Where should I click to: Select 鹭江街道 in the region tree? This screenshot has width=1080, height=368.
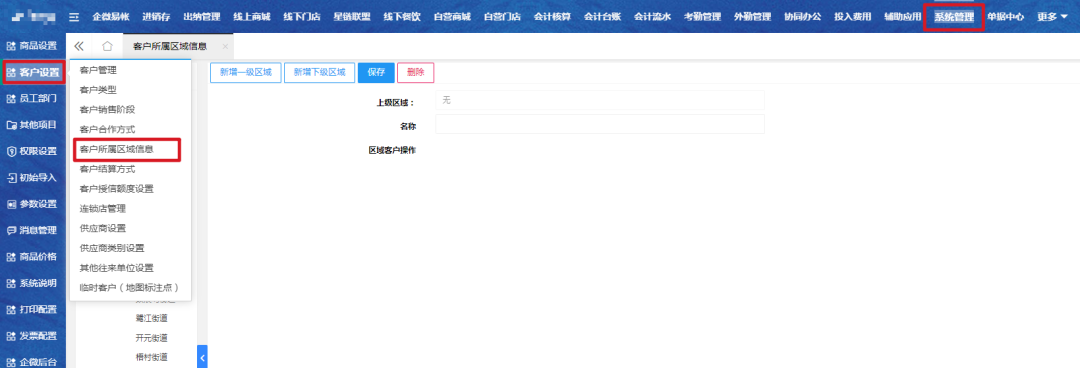pyautogui.click(x=152, y=318)
